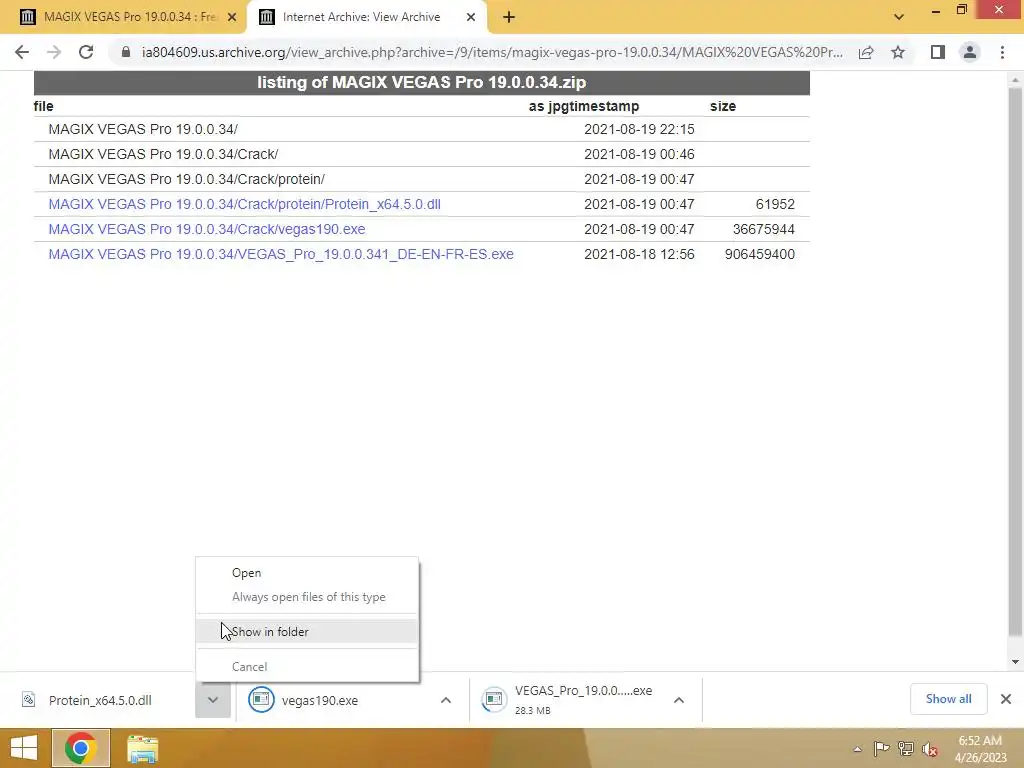Open the Crack/vegas190.exe link

[206, 229]
